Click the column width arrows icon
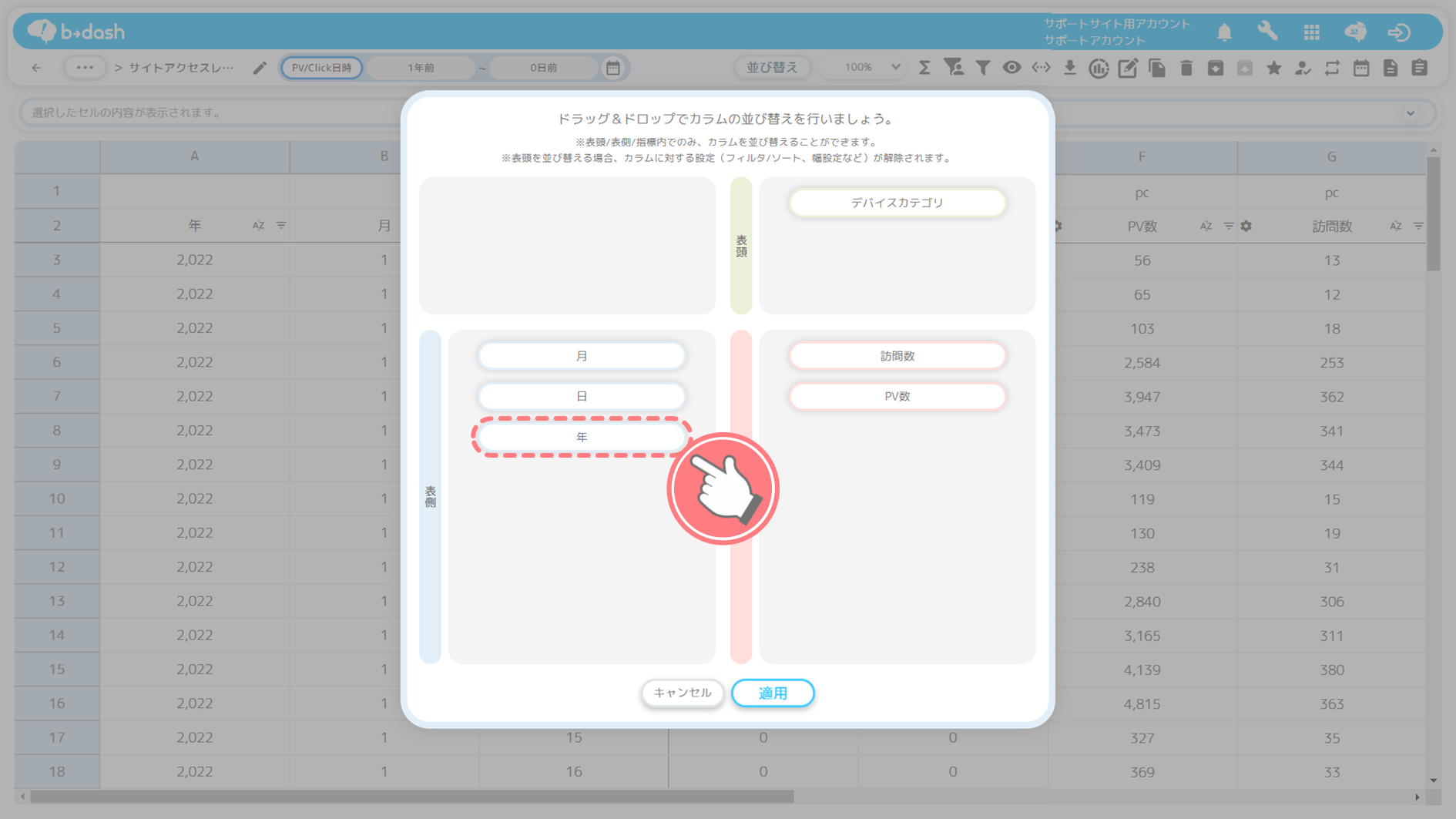The width and height of the screenshot is (1456, 819). click(1041, 68)
